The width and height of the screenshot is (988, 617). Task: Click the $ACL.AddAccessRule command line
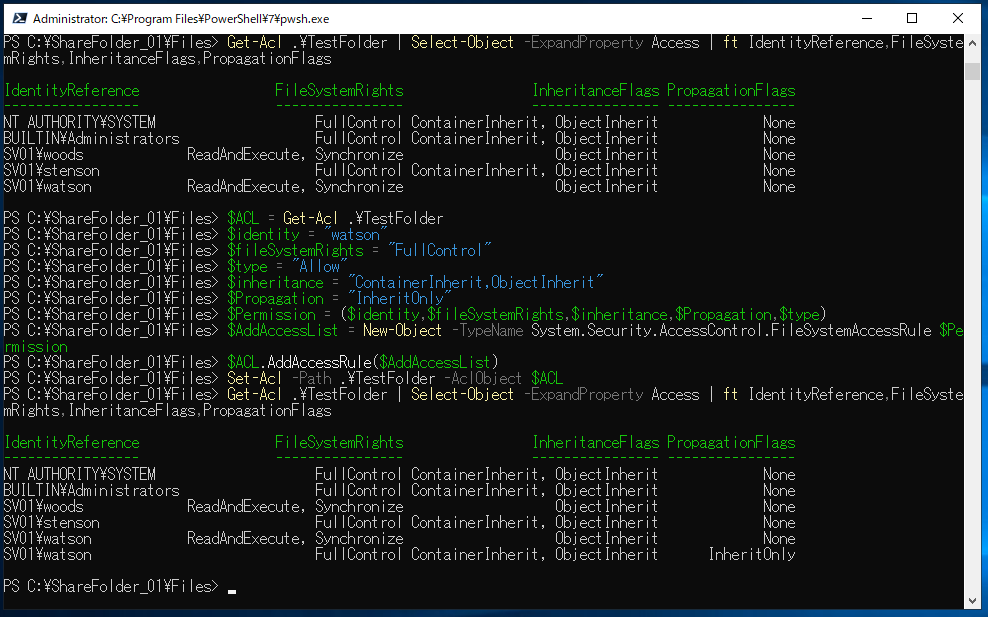point(362,362)
